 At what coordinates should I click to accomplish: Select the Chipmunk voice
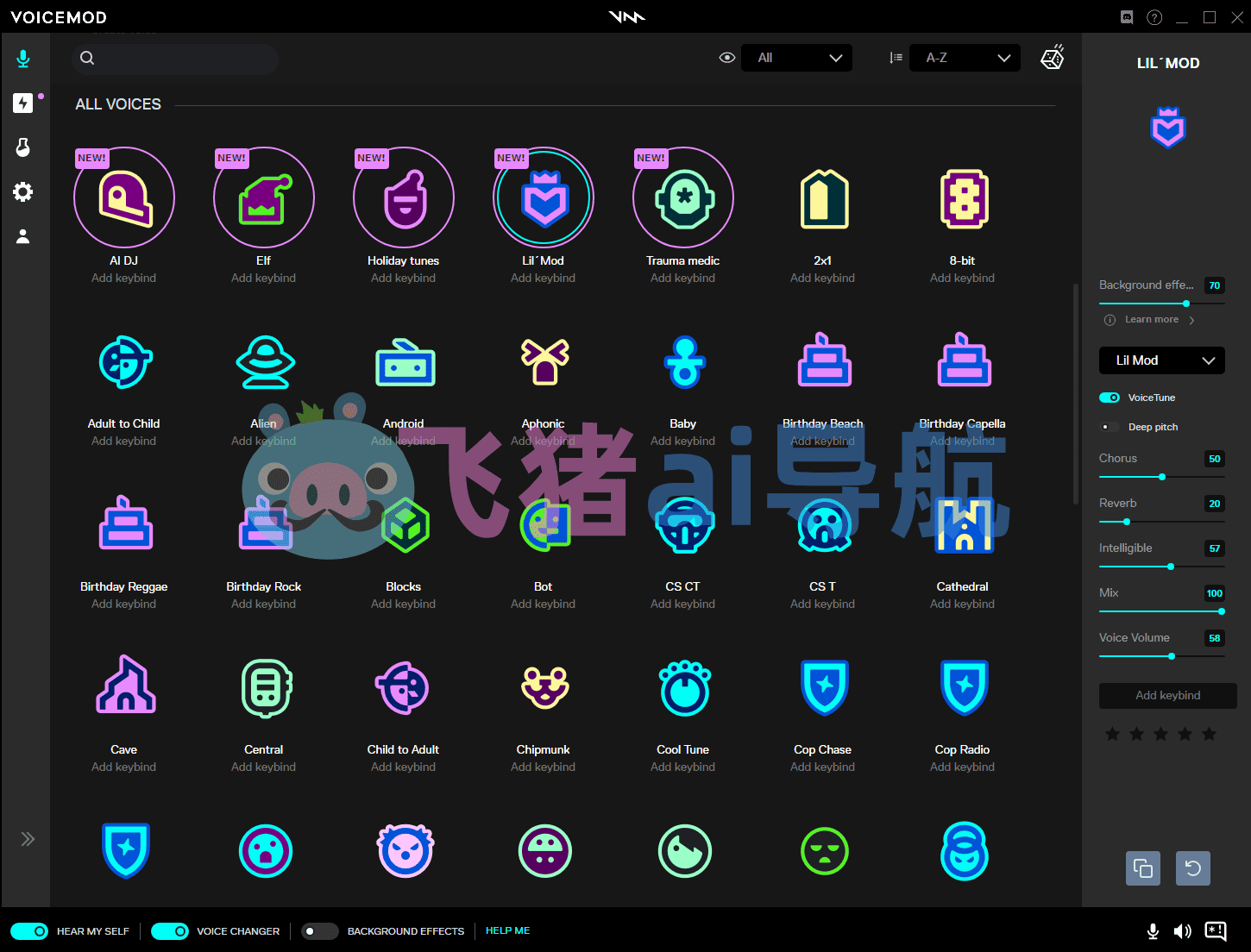pyautogui.click(x=544, y=687)
